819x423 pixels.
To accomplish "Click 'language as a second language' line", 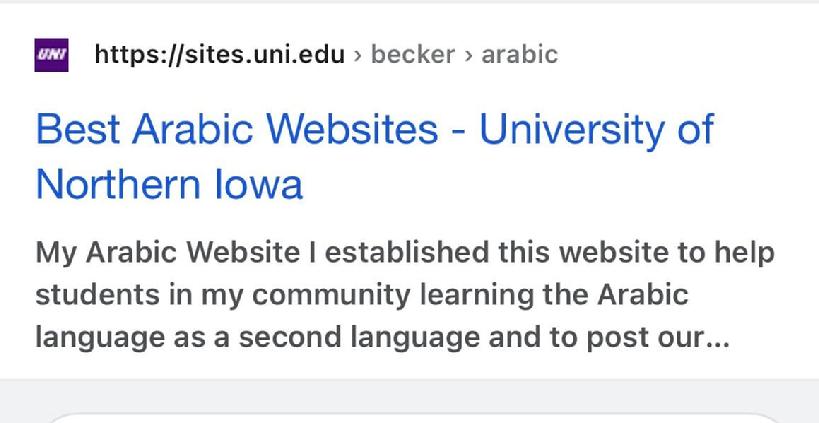I will (x=258, y=337).
